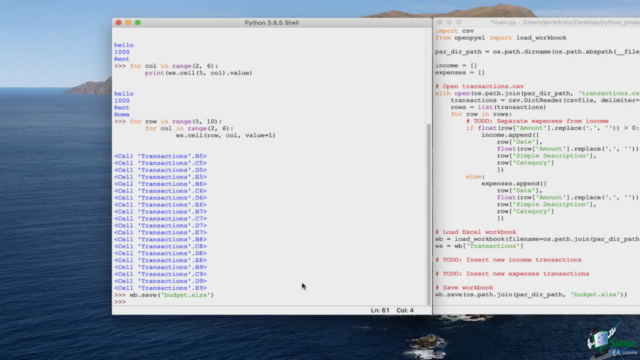This screenshot has width=640, height=360.
Task: Click the <Cell 'Transactions'.E9> output line
Action: (x=160, y=288)
